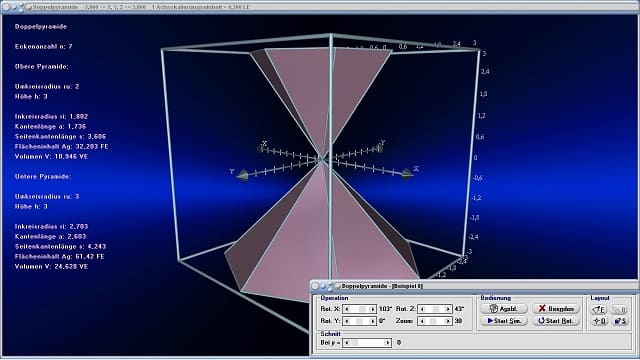Decrease Zoom with left arrow
Viewport: 640px width, 360px height.
click(422, 321)
